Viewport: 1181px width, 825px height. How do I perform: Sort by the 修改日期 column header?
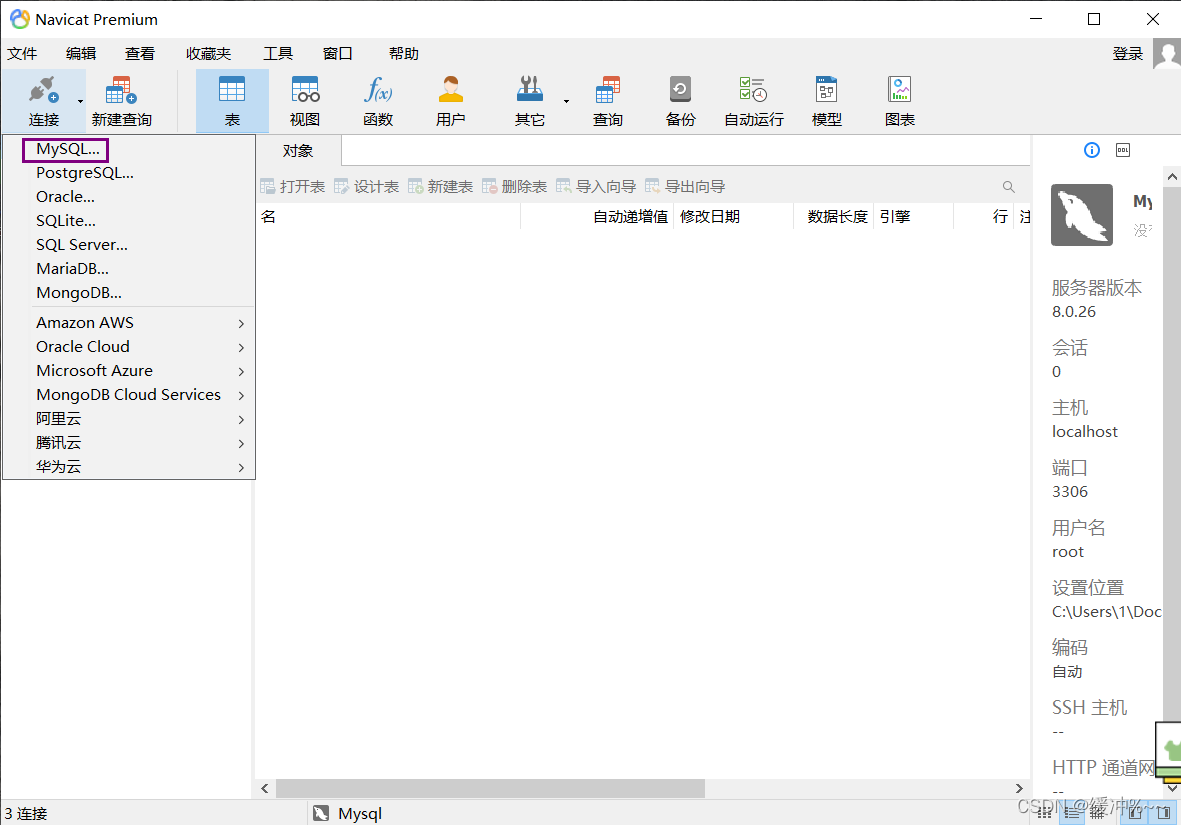(734, 217)
